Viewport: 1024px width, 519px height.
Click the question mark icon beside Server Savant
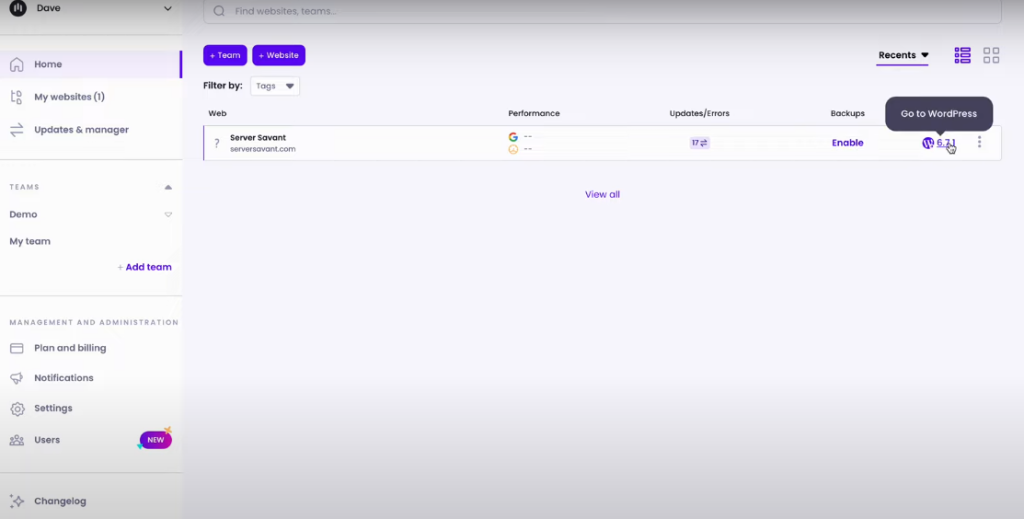216,143
